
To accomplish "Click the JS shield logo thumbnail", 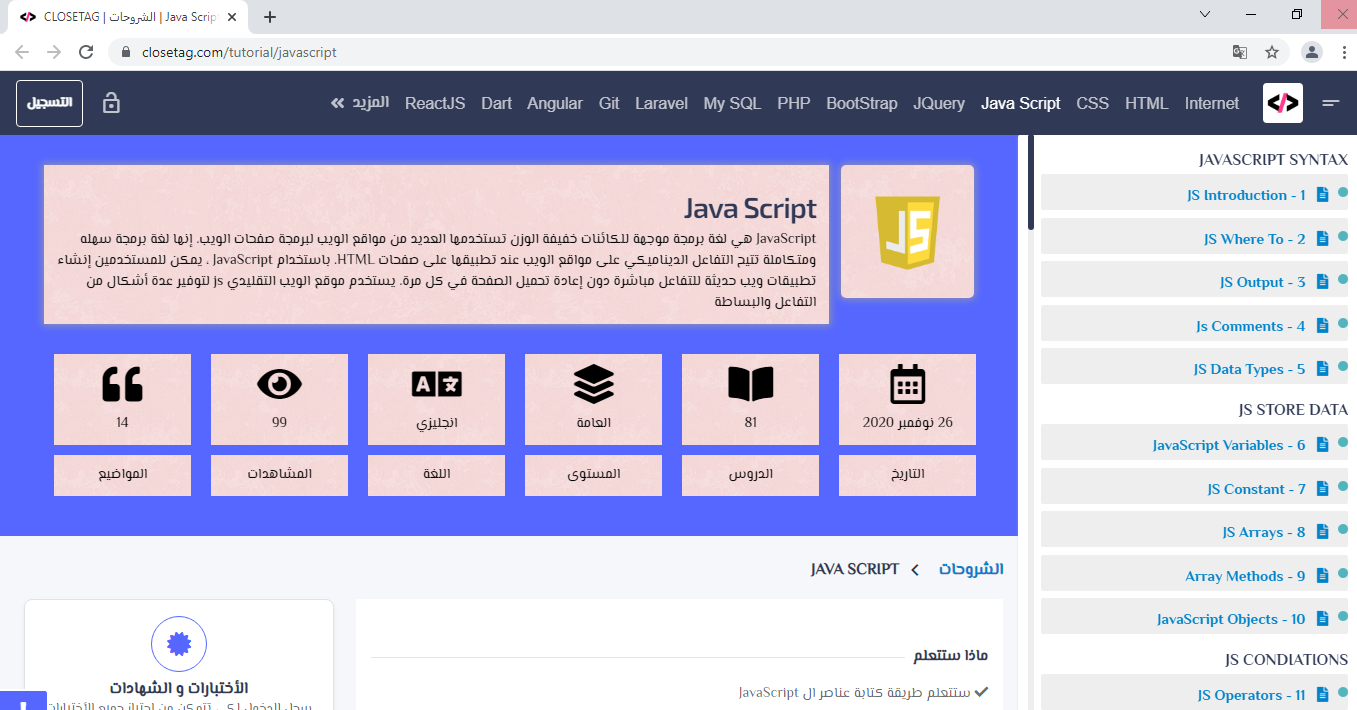I will [908, 231].
